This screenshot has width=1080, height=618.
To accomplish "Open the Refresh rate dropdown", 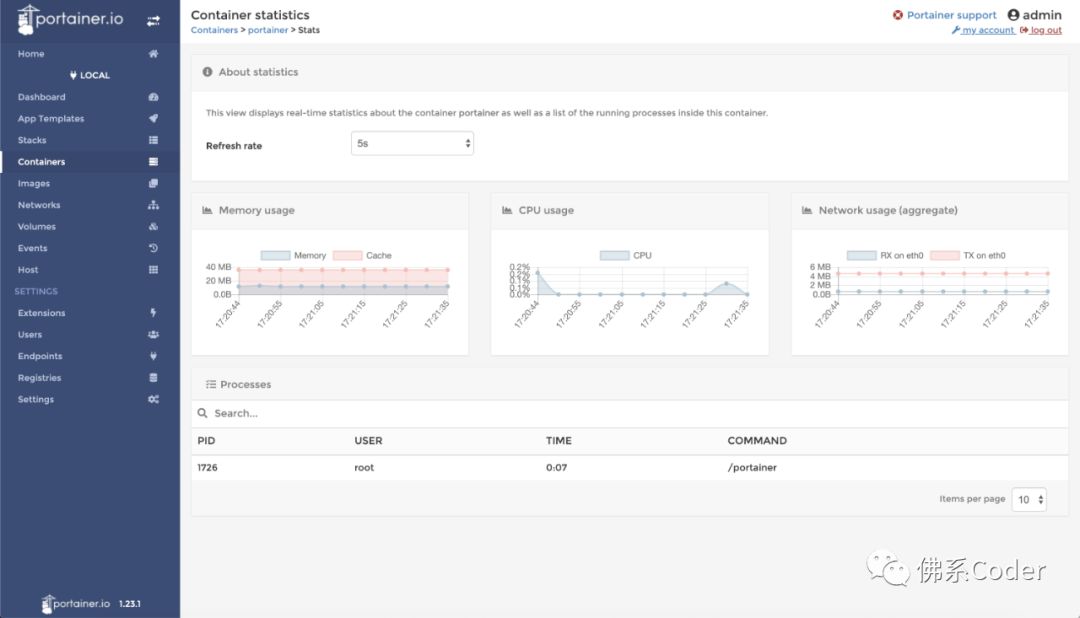I will coord(412,144).
